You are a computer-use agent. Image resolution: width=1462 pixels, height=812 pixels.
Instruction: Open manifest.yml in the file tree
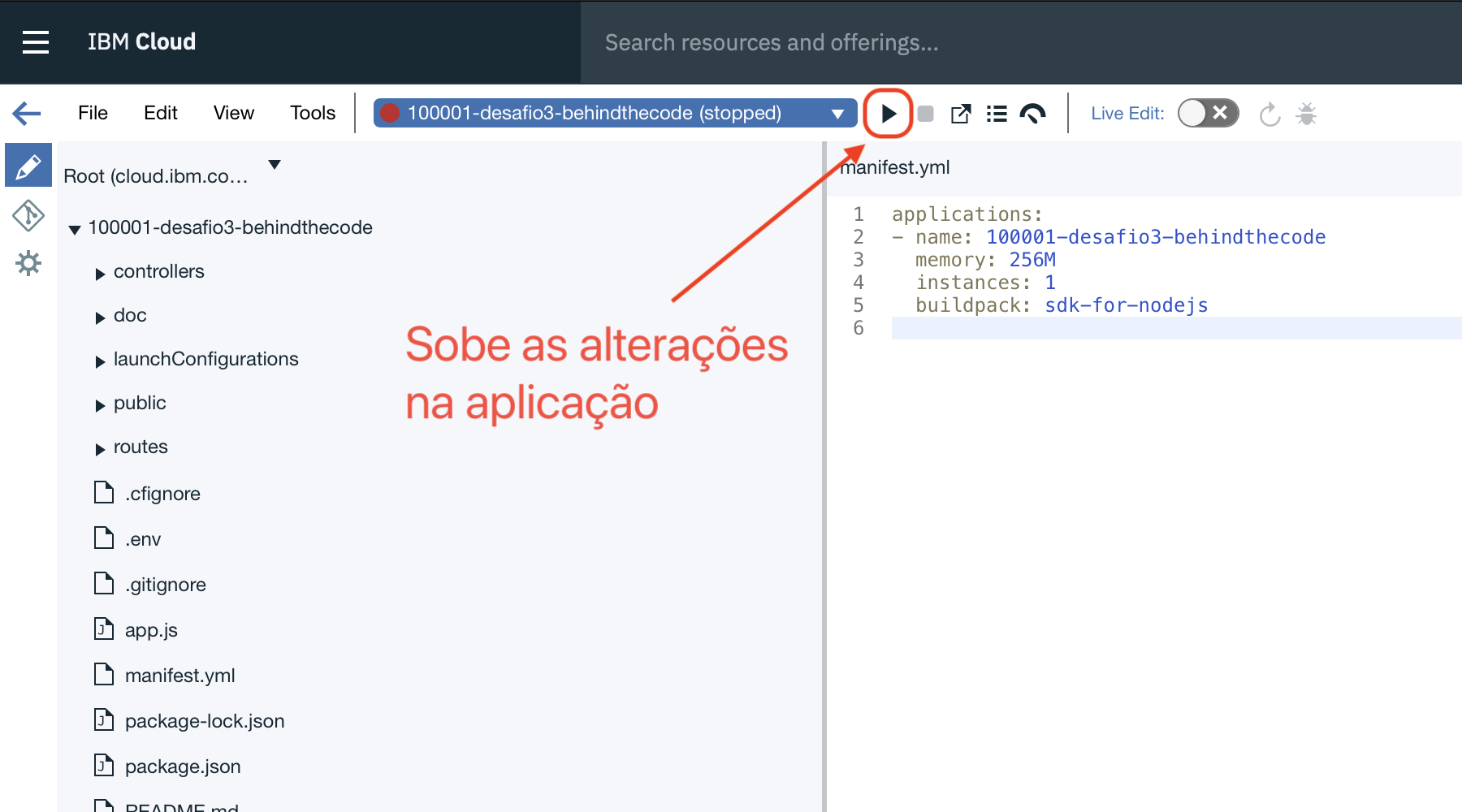[180, 676]
